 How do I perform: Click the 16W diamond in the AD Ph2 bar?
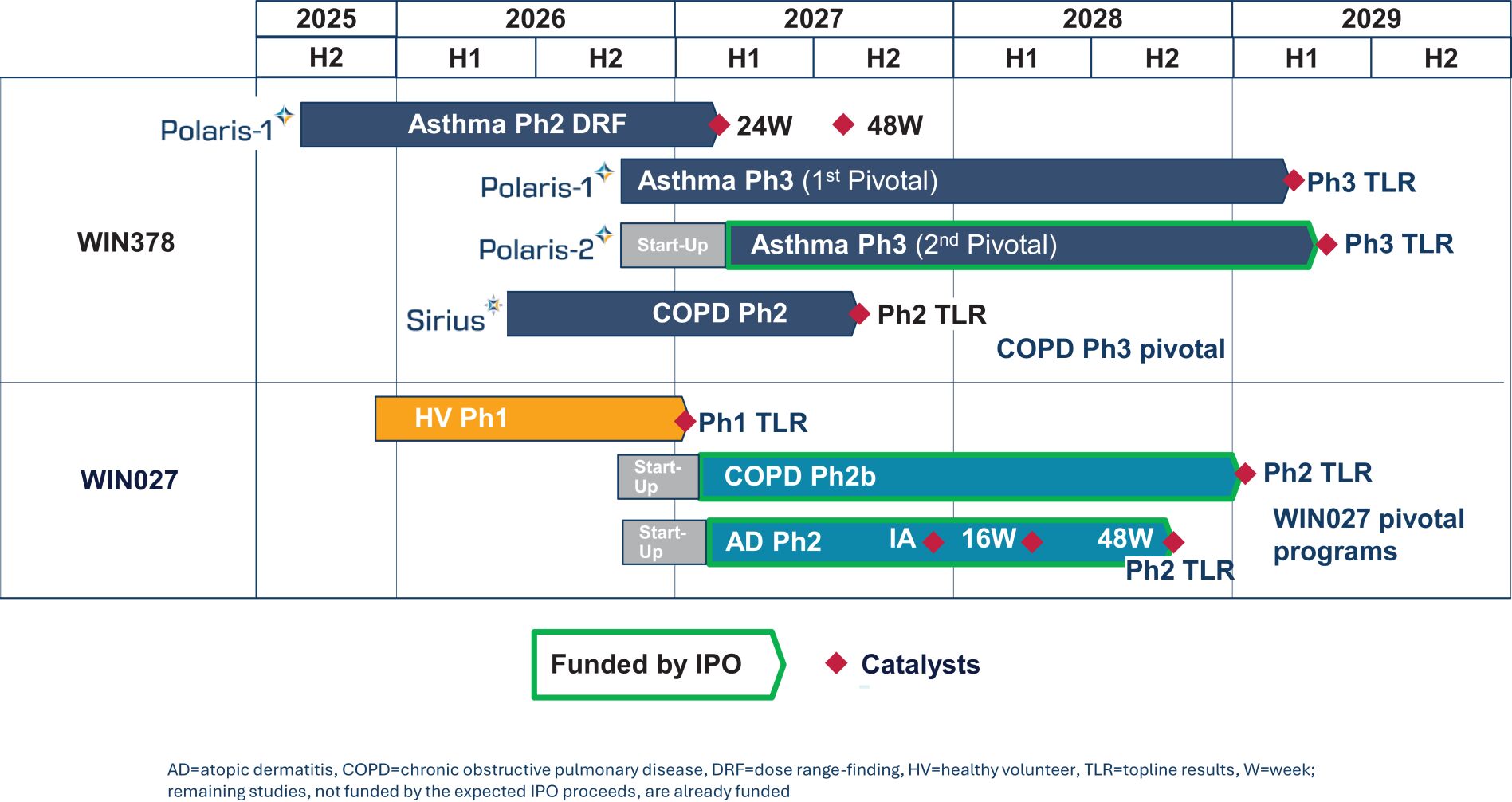coord(1032,542)
